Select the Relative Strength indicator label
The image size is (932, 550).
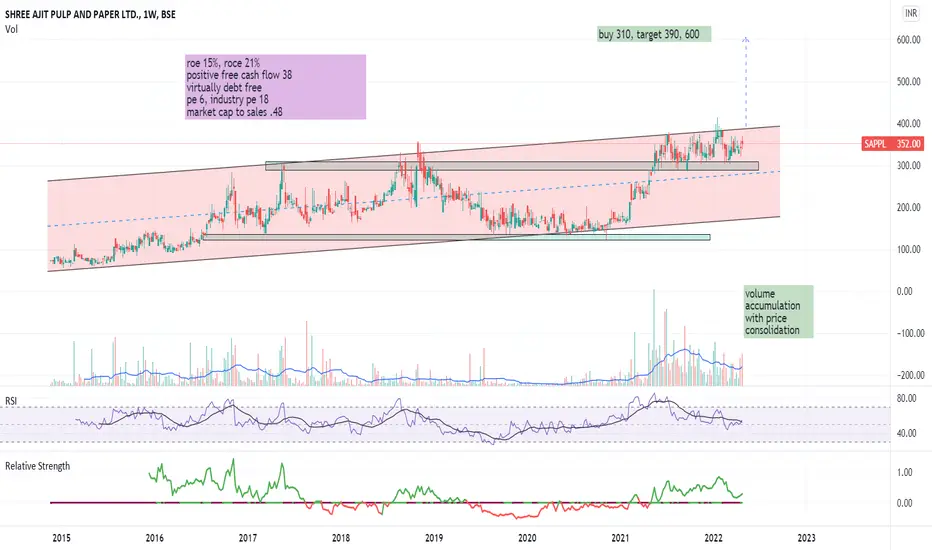point(37,466)
